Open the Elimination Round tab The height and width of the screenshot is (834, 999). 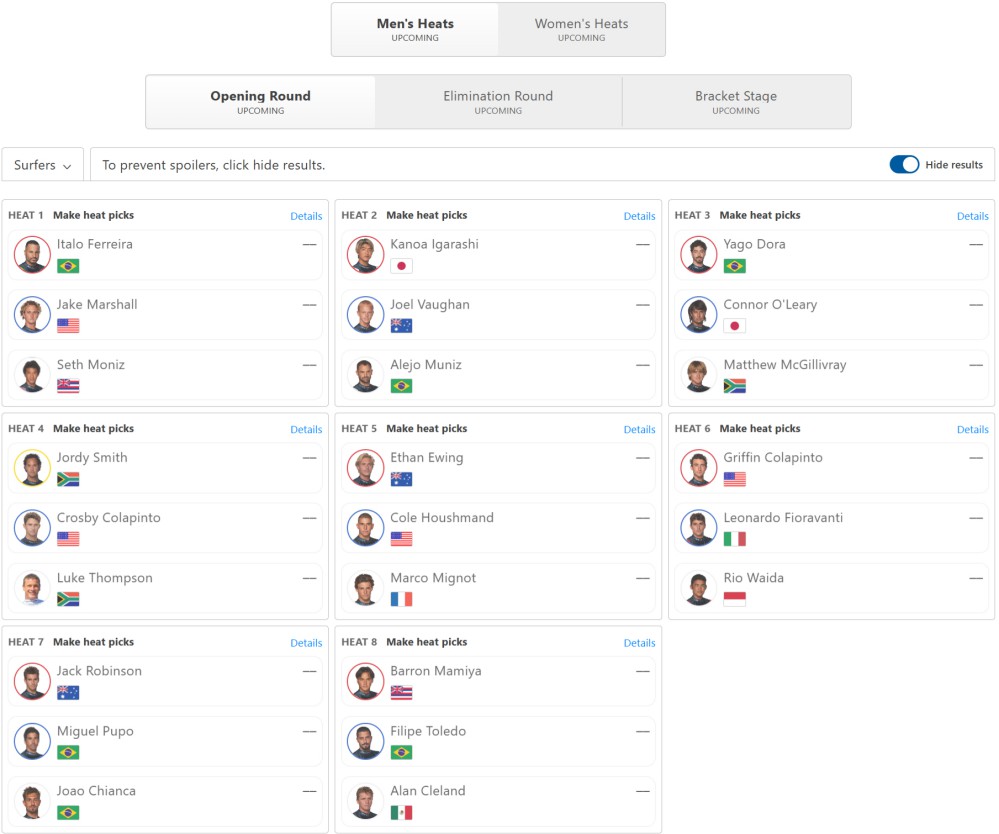pos(498,101)
